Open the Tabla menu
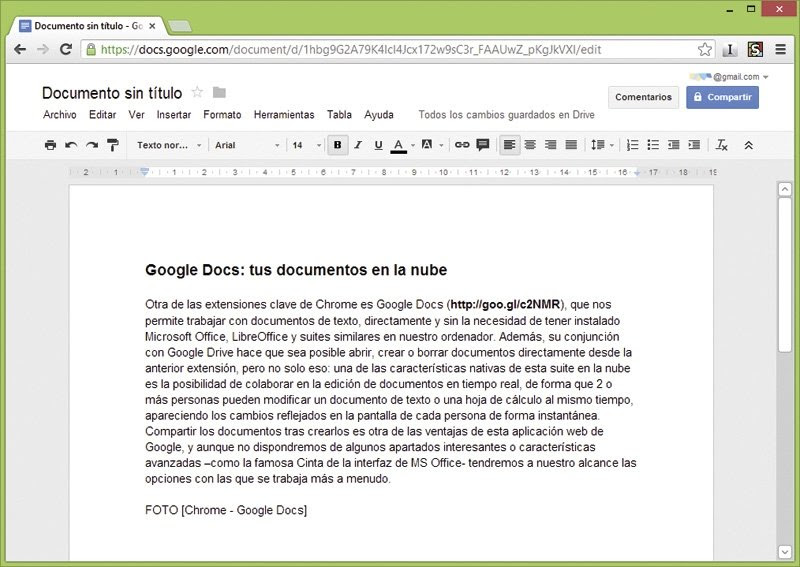800x567 pixels. [x=339, y=115]
